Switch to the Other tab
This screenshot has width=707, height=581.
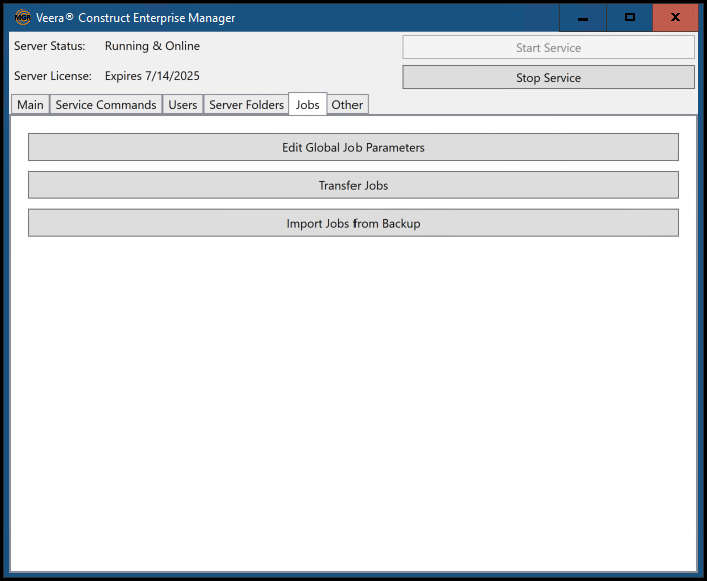pyautogui.click(x=347, y=105)
